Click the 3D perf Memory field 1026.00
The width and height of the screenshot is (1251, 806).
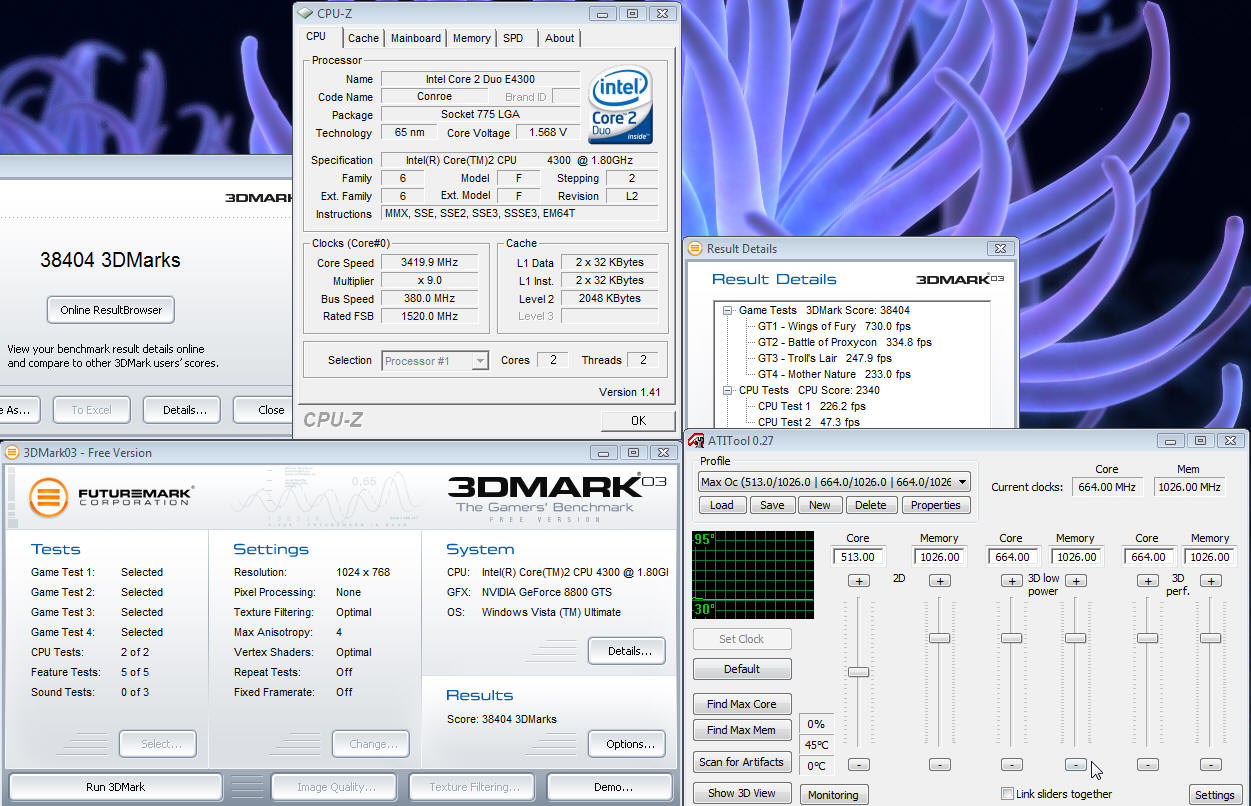click(1210, 557)
